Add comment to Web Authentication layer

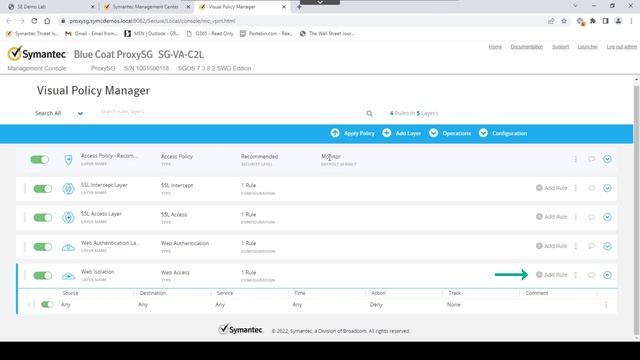[x=591, y=246]
